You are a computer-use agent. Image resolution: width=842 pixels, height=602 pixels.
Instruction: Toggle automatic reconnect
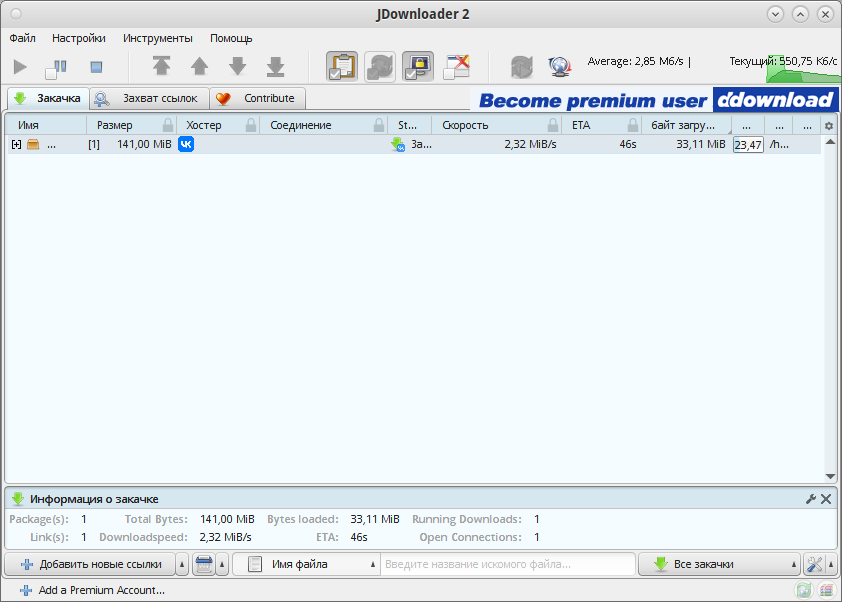pos(380,67)
